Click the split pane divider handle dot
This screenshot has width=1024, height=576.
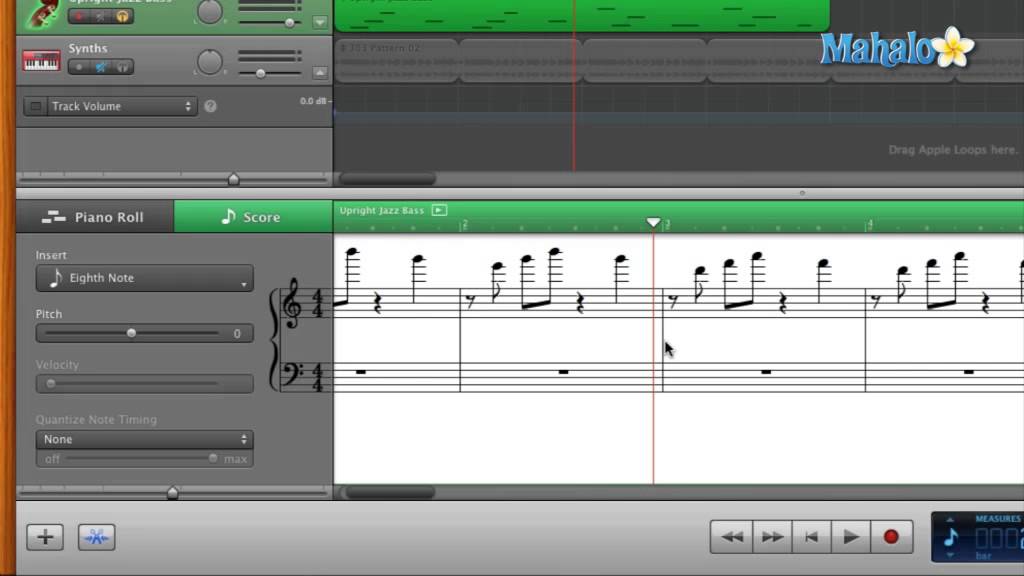click(802, 193)
